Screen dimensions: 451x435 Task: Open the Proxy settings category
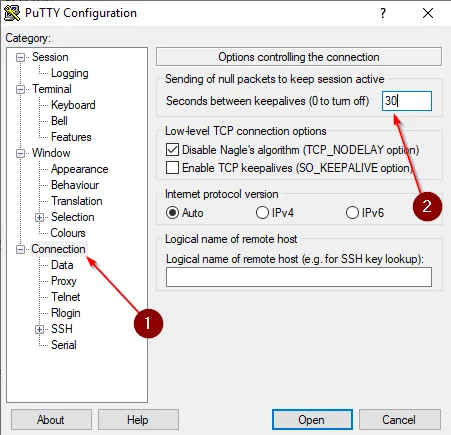pos(64,281)
